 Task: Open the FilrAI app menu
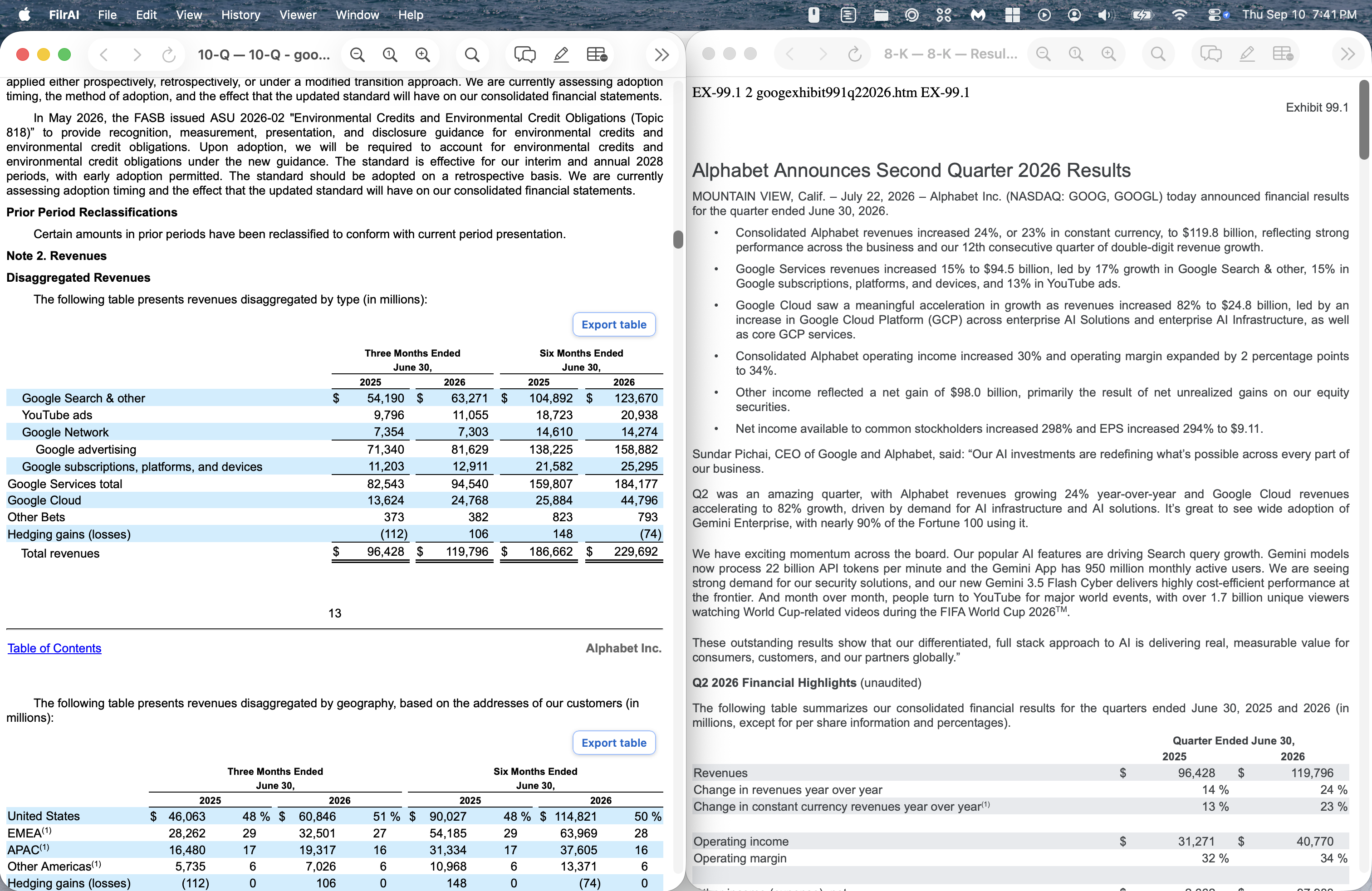point(64,15)
